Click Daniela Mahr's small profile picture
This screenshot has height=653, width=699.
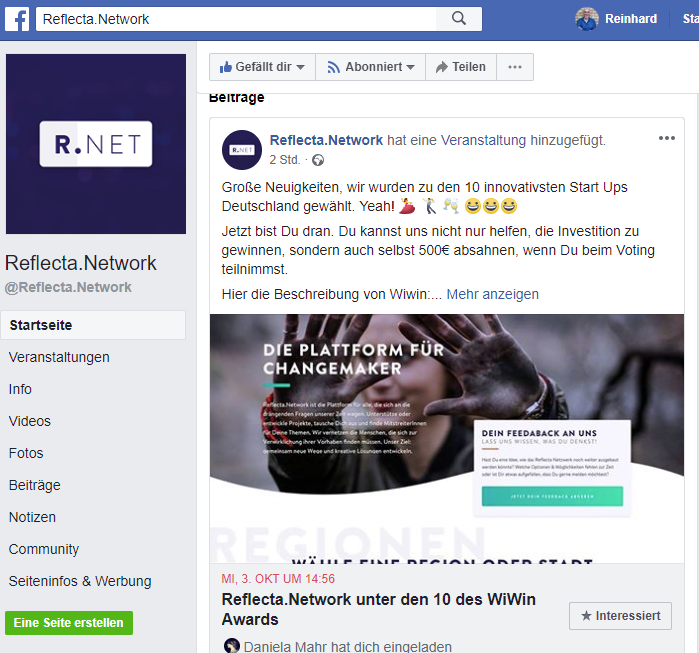point(232,646)
